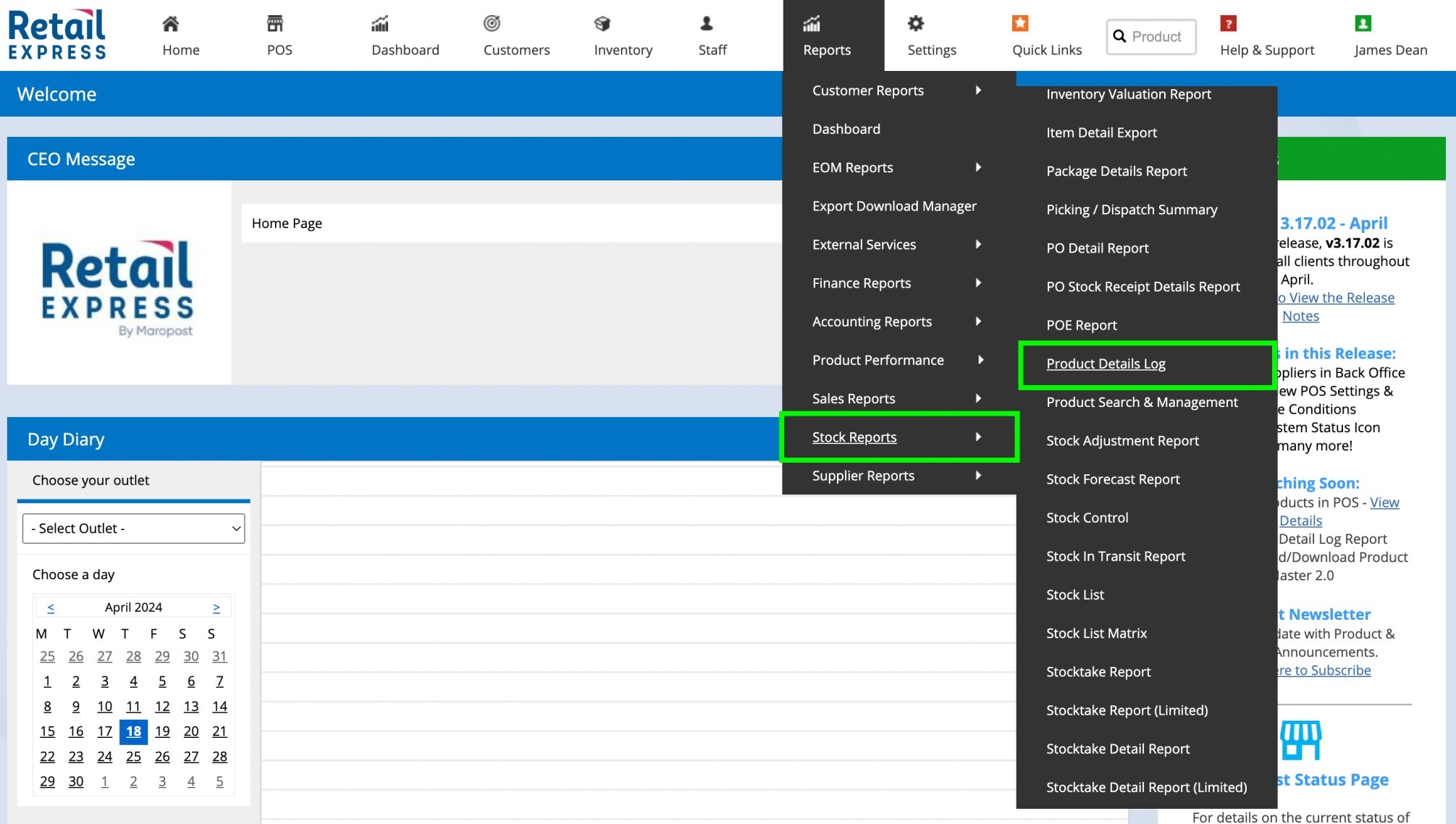1456x824 pixels.
Task: Click the Dashboard chart icon
Action: [x=380, y=24]
